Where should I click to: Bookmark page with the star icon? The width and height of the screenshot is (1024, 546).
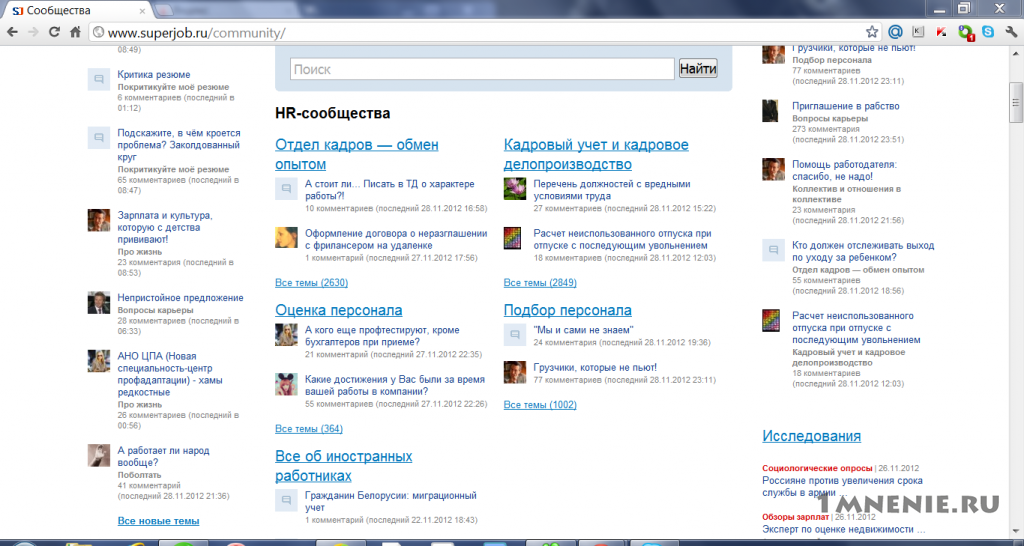coord(872,32)
